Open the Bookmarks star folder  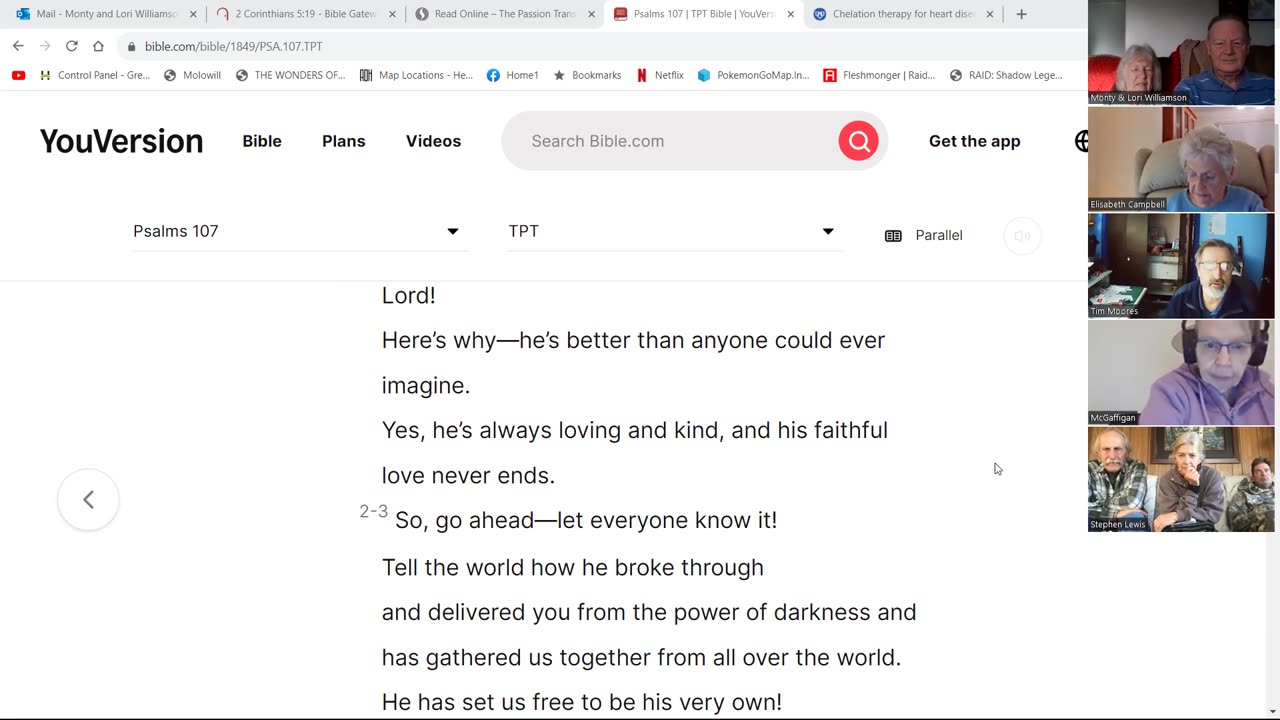[587, 75]
